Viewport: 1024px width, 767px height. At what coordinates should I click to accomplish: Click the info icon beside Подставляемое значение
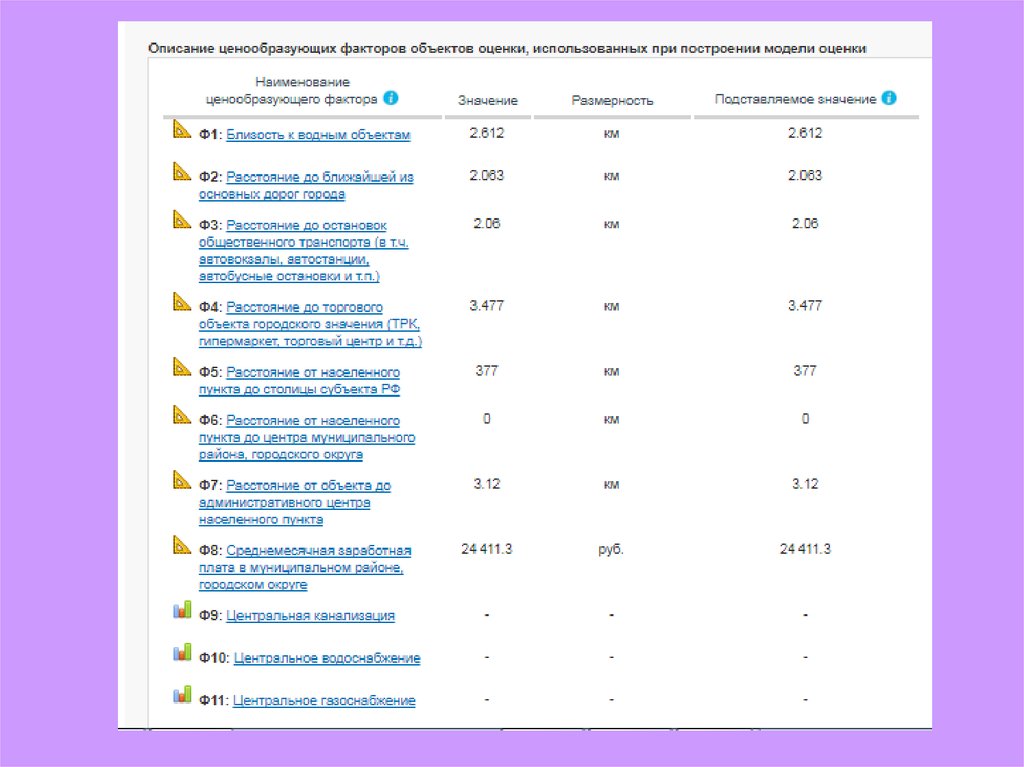(x=889, y=98)
